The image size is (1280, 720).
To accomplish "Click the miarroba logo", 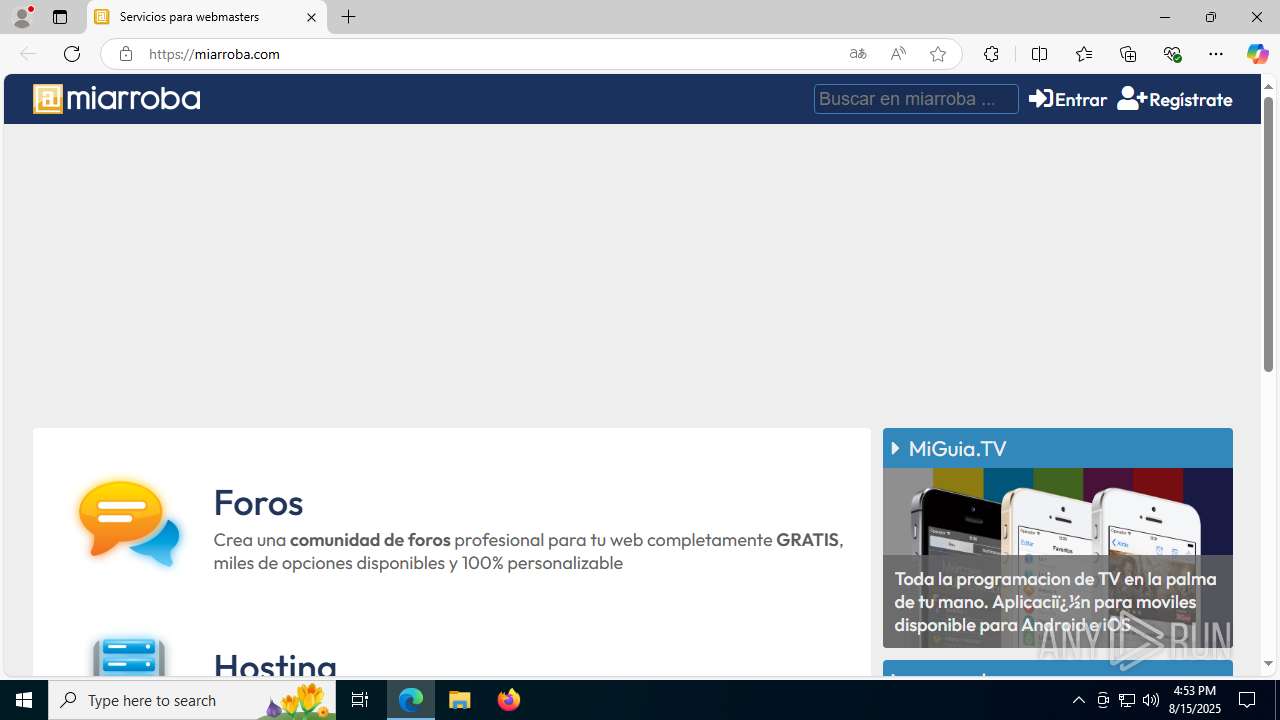I will [x=117, y=99].
